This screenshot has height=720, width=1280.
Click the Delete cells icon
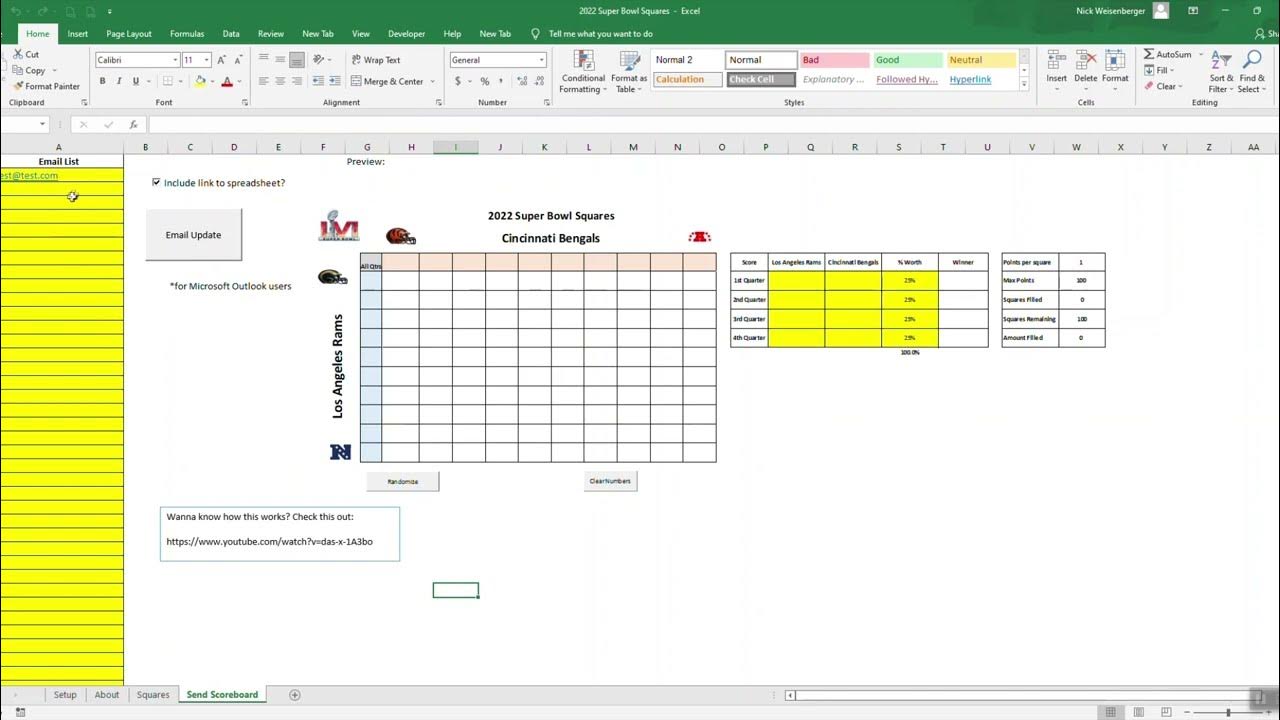[x=1086, y=60]
